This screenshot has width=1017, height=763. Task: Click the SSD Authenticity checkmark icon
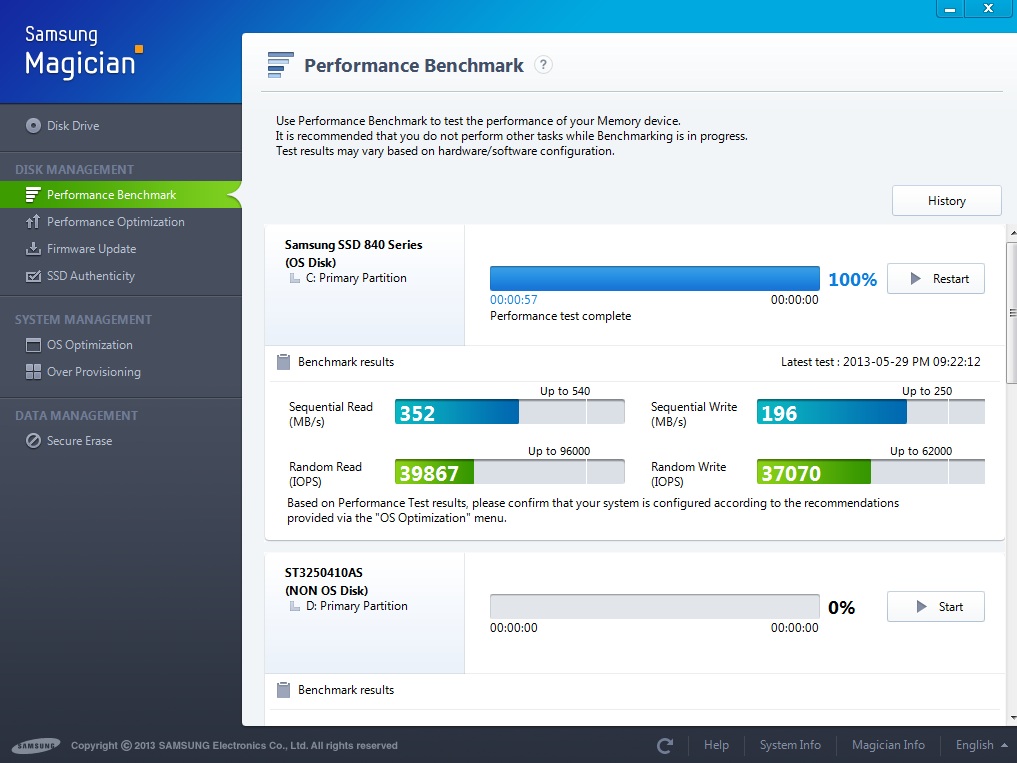tap(32, 276)
